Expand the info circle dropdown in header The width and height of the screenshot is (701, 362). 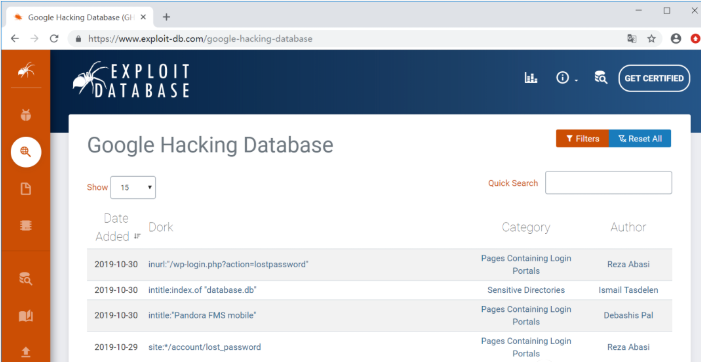pyautogui.click(x=566, y=78)
